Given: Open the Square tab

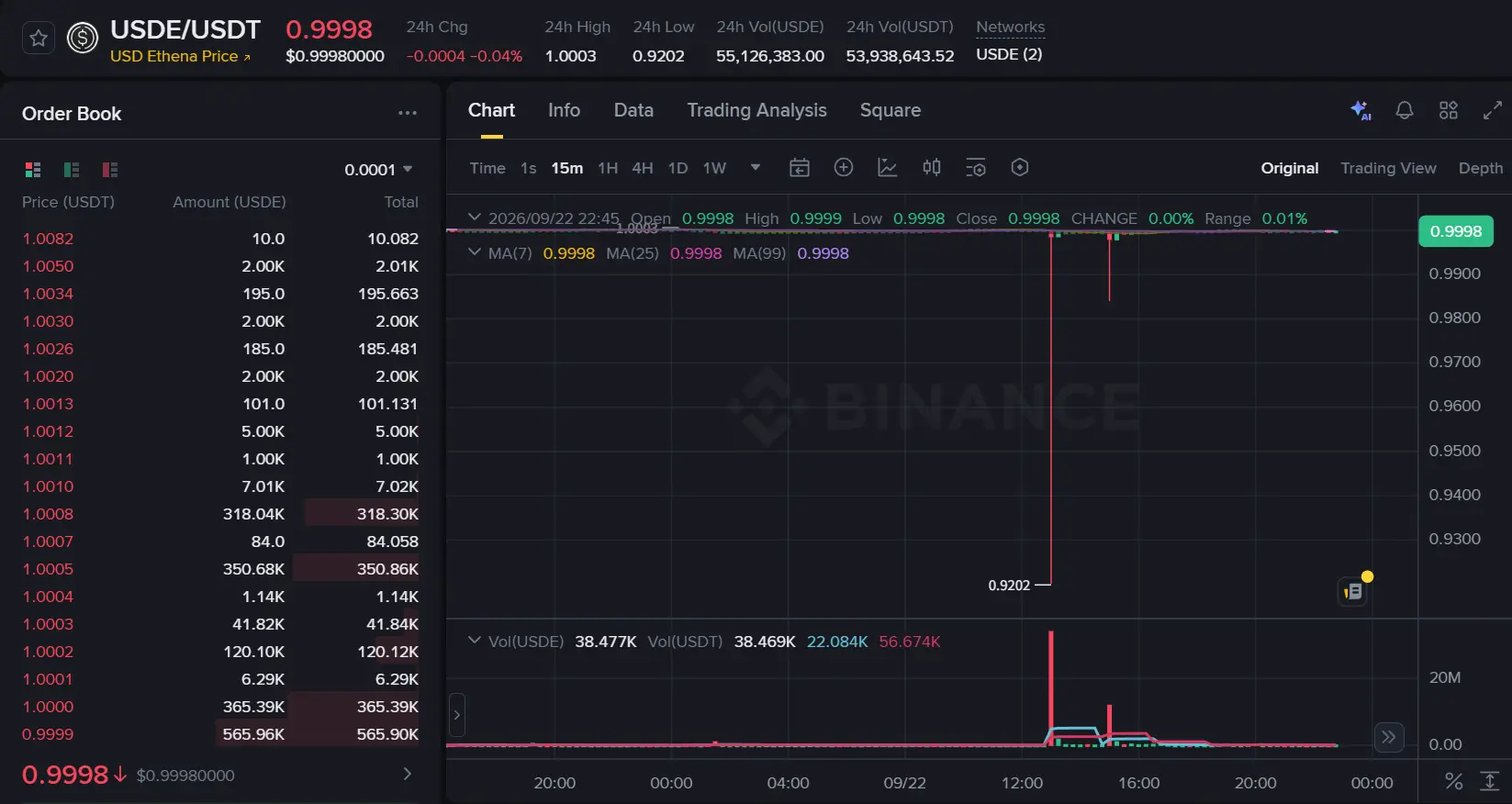Looking at the screenshot, I should pos(890,110).
